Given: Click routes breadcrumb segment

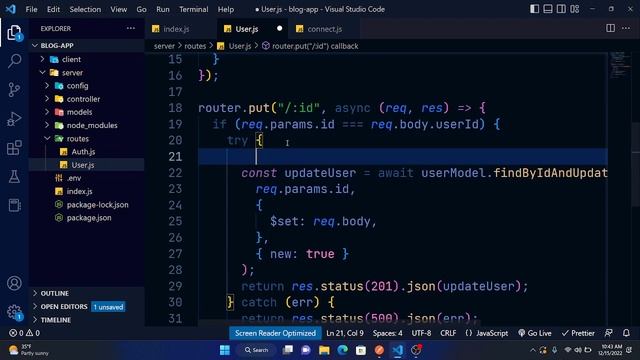Looking at the screenshot, I should tap(195, 46).
